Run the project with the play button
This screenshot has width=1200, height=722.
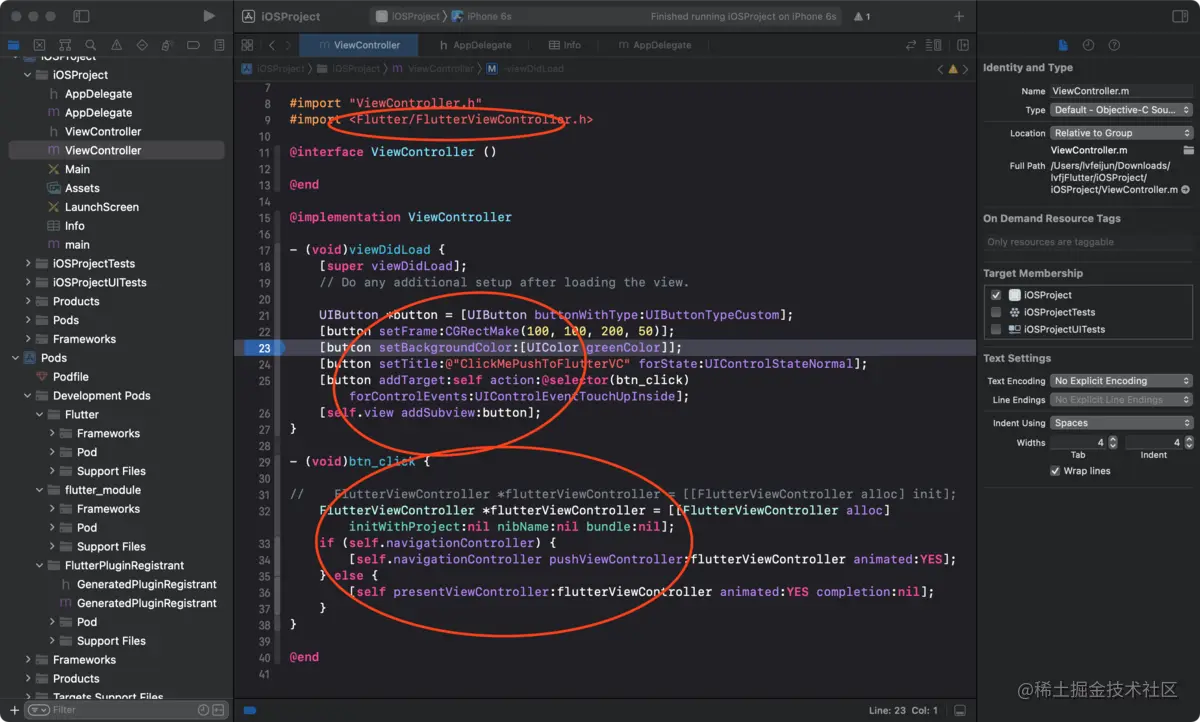[x=208, y=16]
